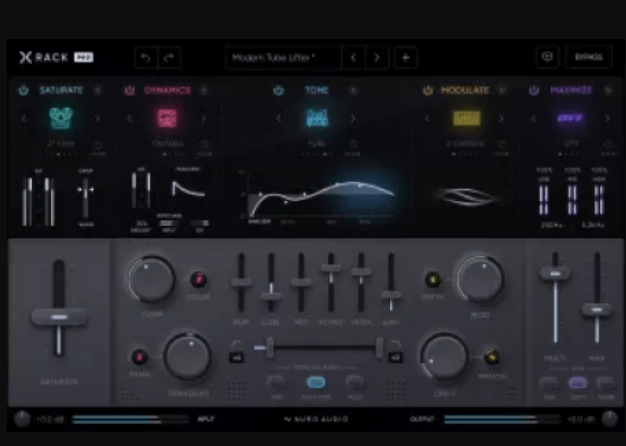The height and width of the screenshot is (446, 626).
Task: Click the LOW EQ fader
Action: coord(271,296)
